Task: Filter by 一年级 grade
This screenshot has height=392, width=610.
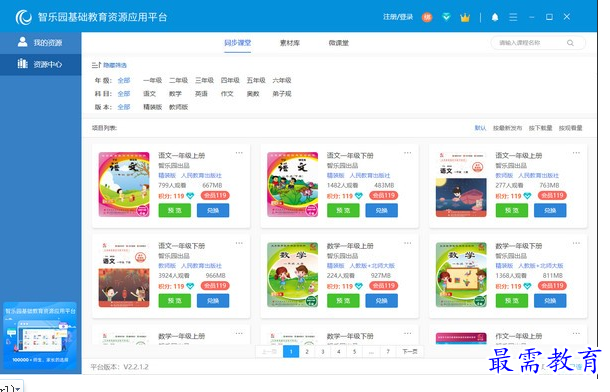Action: pyautogui.click(x=152, y=80)
